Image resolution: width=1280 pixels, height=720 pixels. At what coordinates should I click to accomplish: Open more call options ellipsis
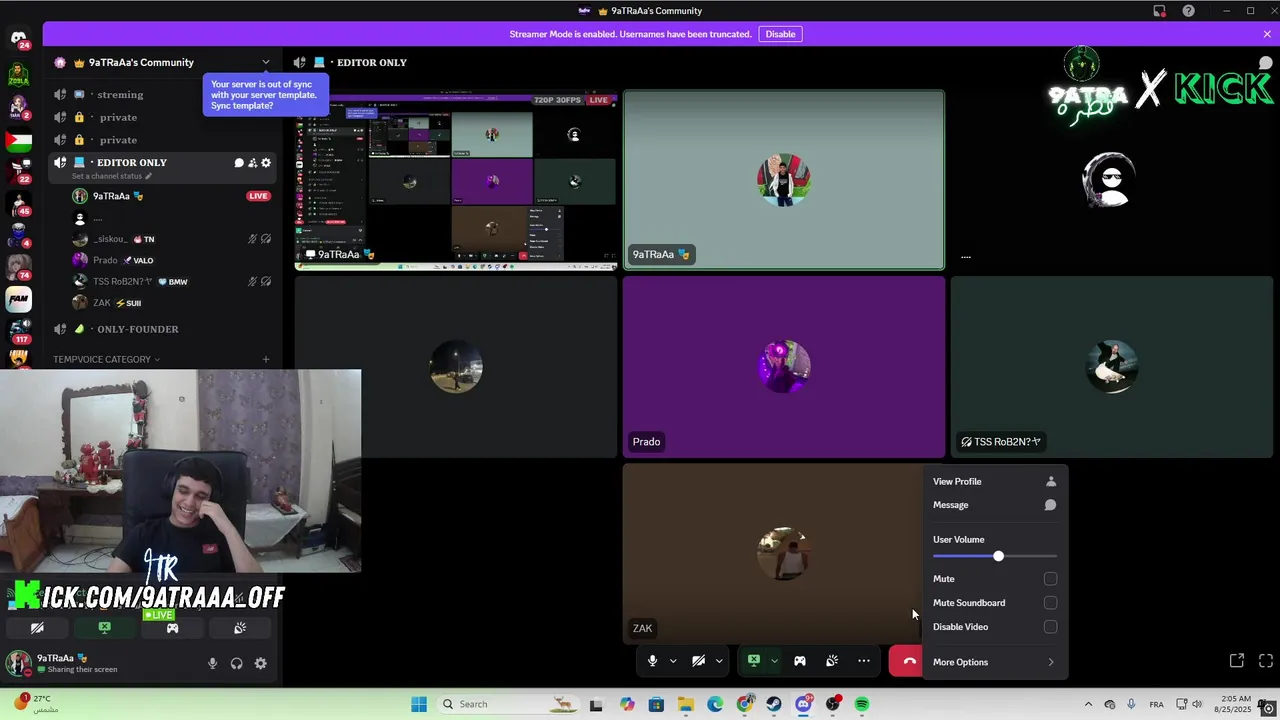tap(864, 661)
